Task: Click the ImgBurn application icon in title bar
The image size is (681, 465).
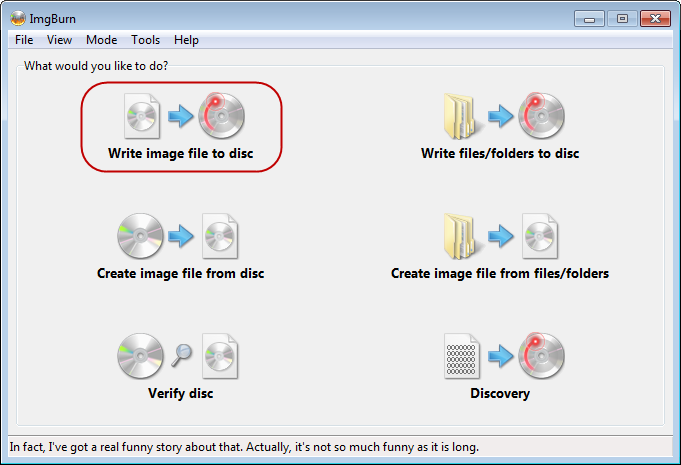Action: pos(18,18)
